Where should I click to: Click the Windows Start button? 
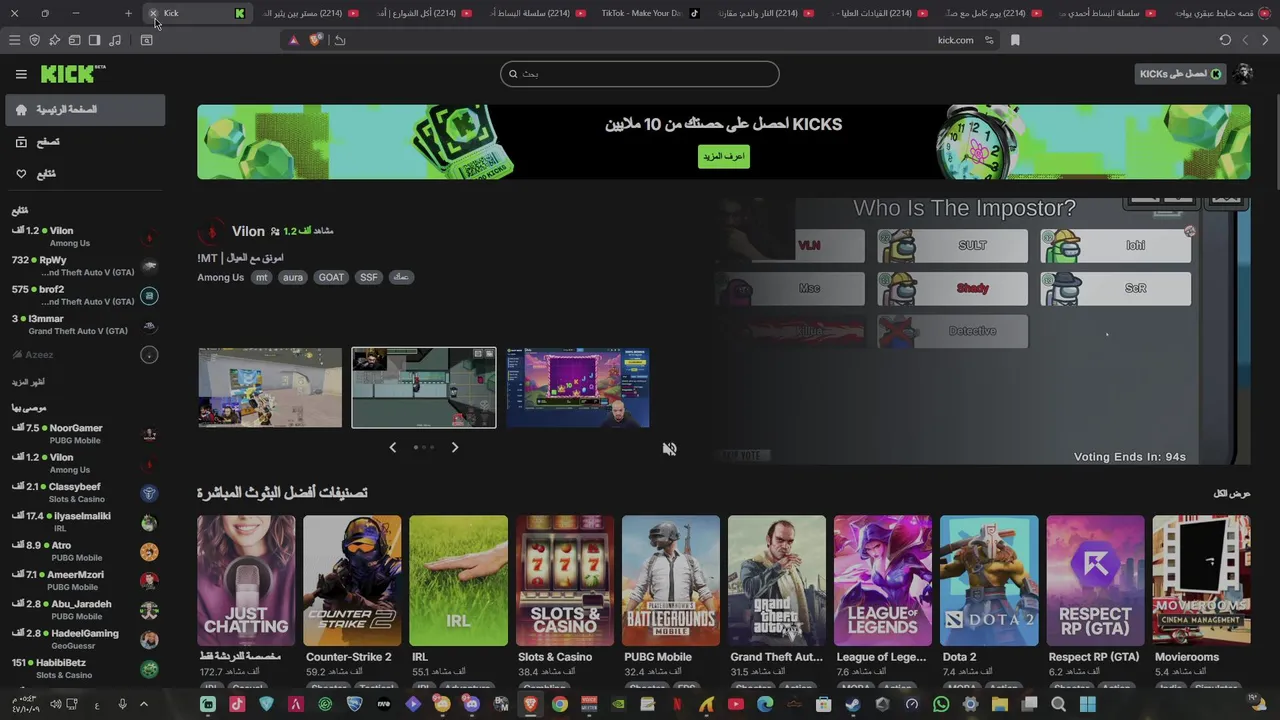1087,704
